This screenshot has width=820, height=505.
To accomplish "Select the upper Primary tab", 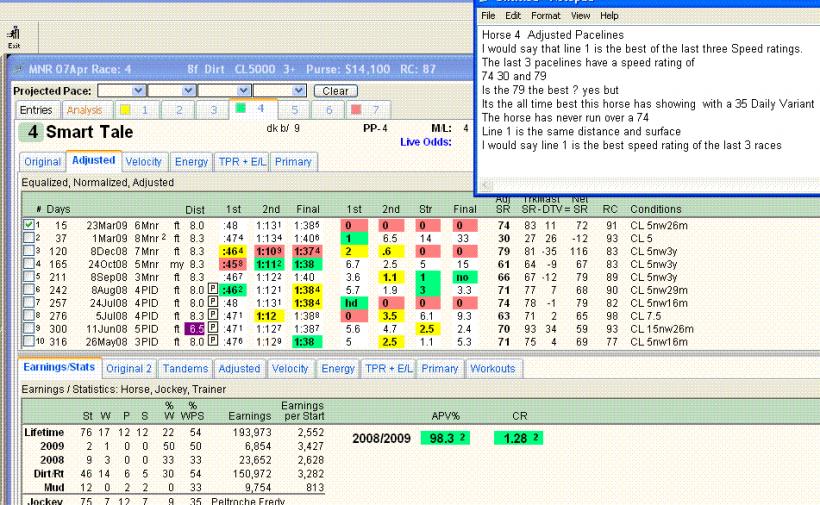I will click(x=293, y=162).
